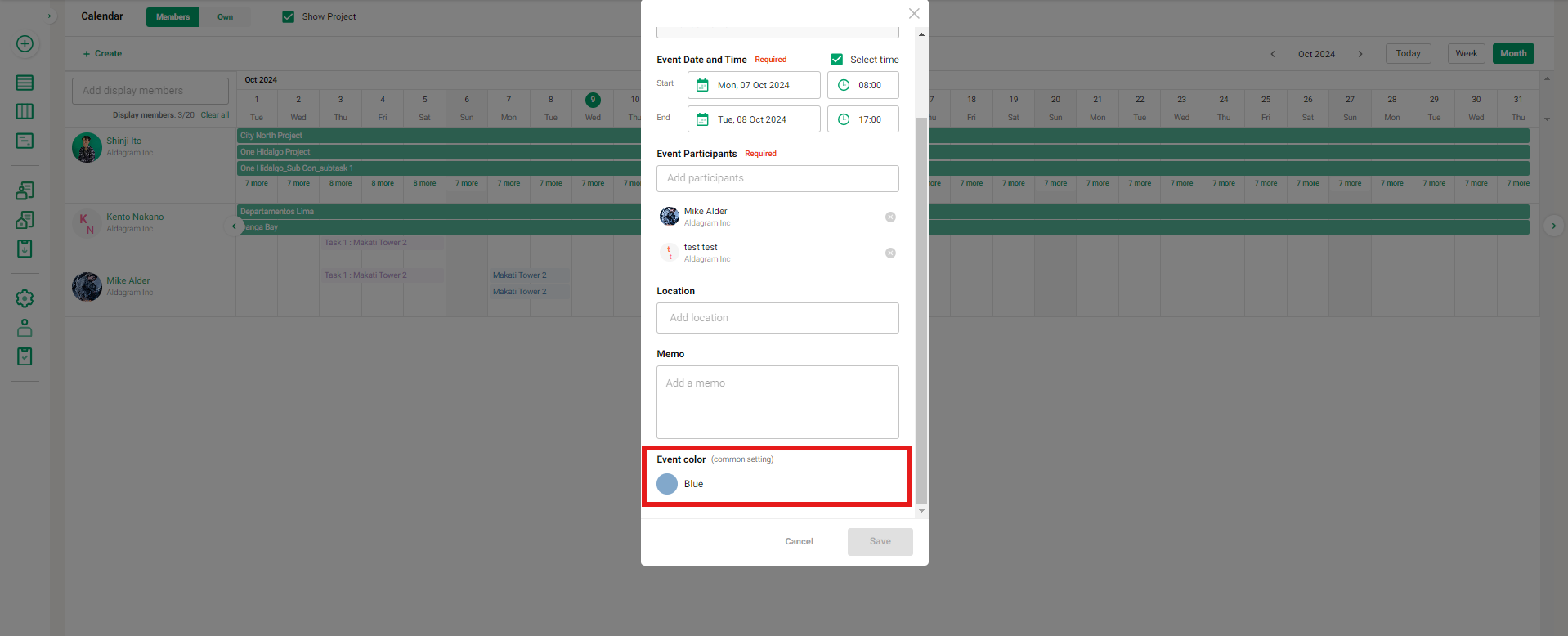Click the Blue event color swatch

tap(667, 484)
